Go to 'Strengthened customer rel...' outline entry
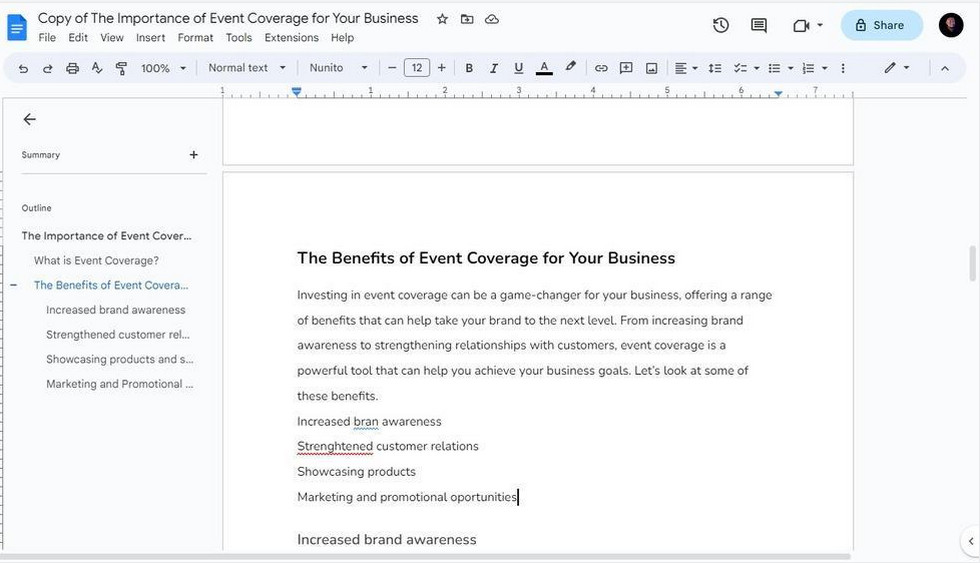Viewport: 980px width, 563px height. (x=118, y=334)
